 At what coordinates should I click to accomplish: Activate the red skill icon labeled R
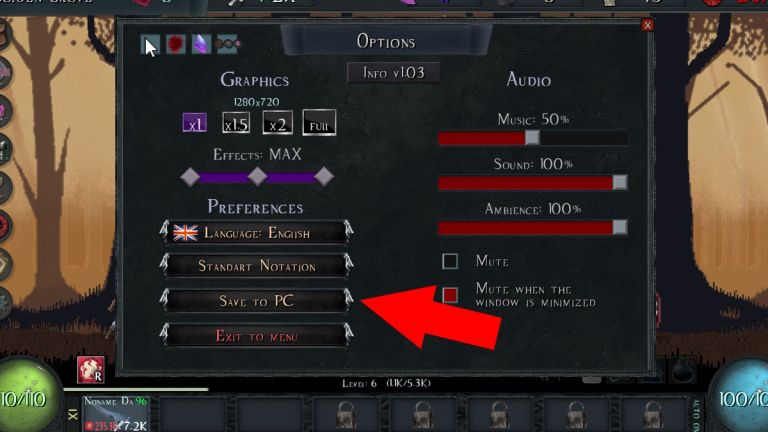click(91, 369)
